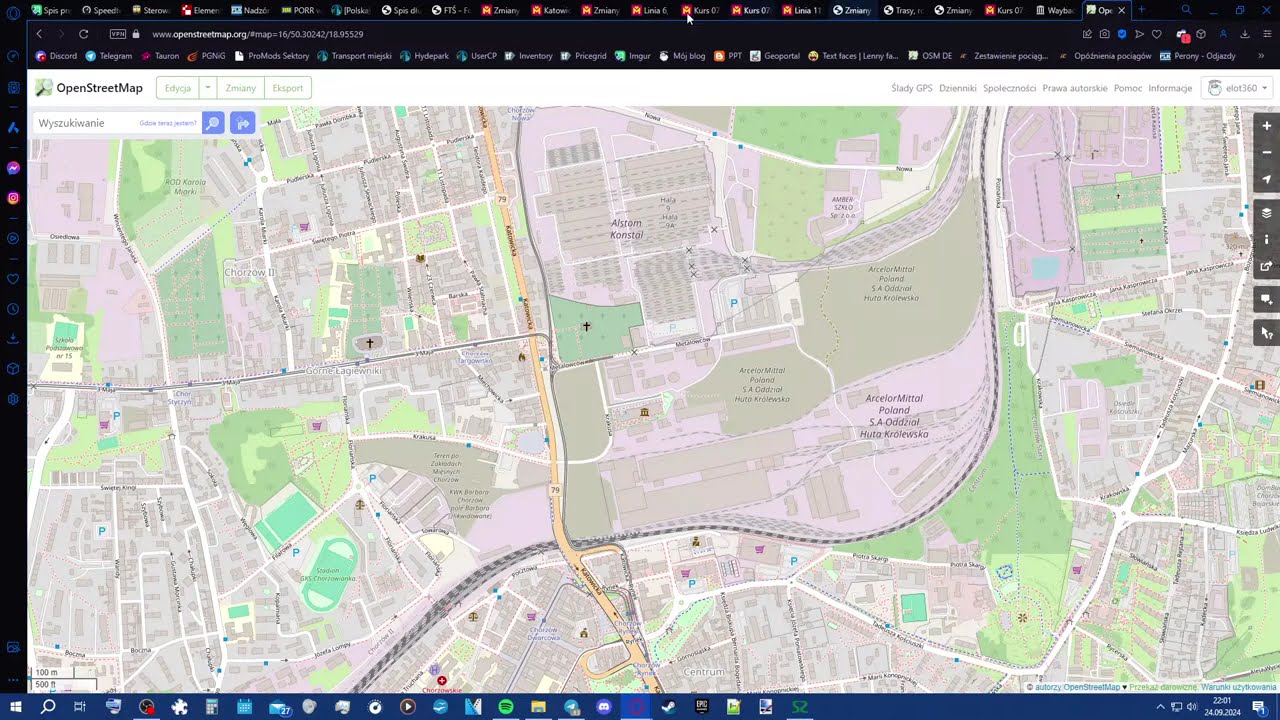The image size is (1280, 720).
Task: Open the map Layers panel
Action: point(1267,213)
